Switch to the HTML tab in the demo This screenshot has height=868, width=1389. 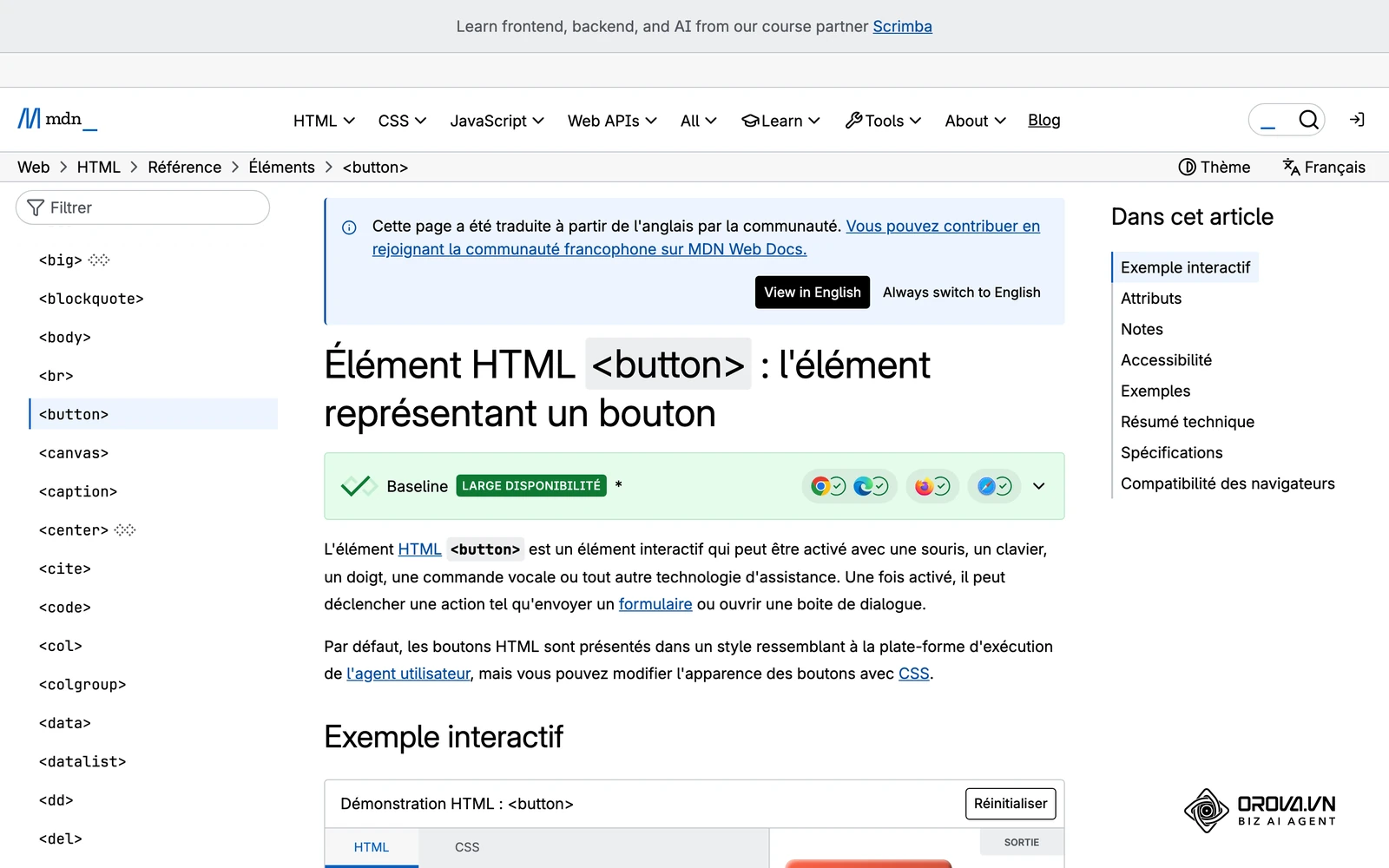(372, 847)
